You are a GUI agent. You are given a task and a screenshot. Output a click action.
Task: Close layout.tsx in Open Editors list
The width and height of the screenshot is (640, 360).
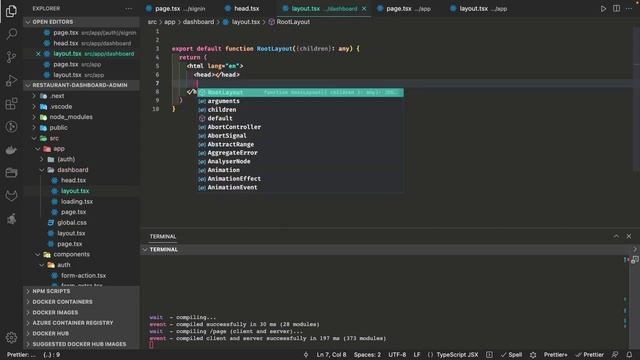click(38, 54)
